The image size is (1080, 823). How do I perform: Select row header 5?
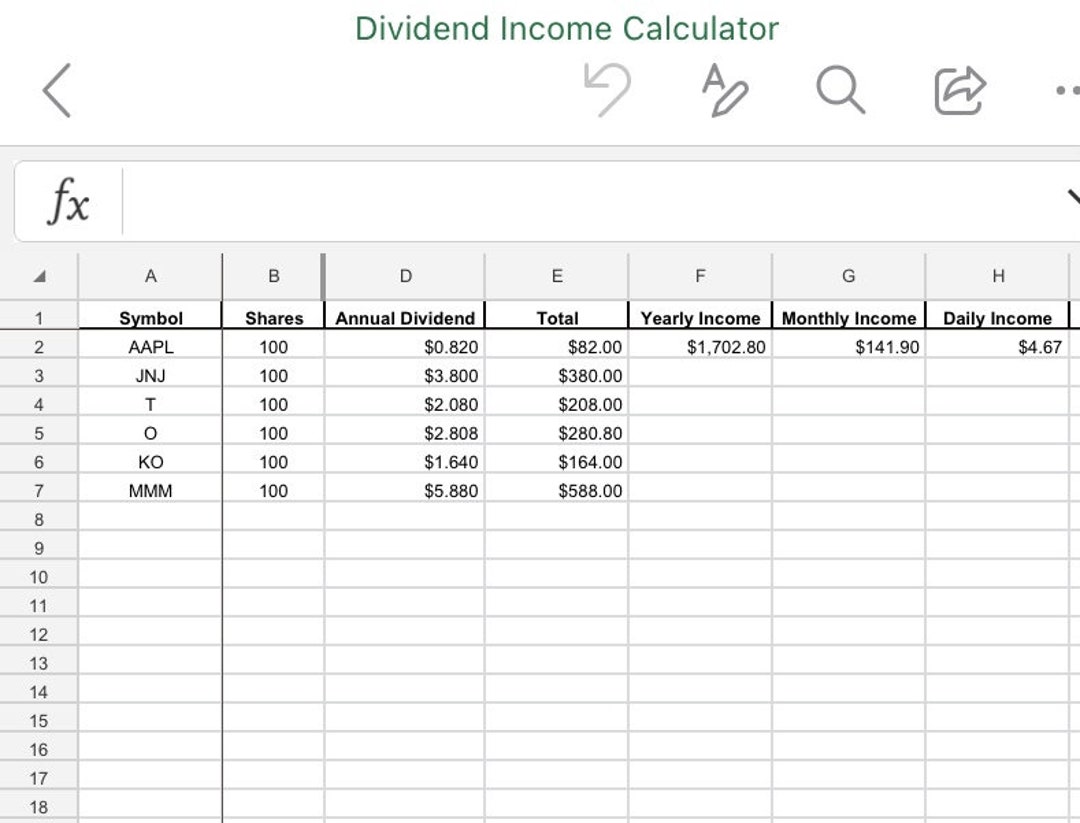(x=40, y=433)
